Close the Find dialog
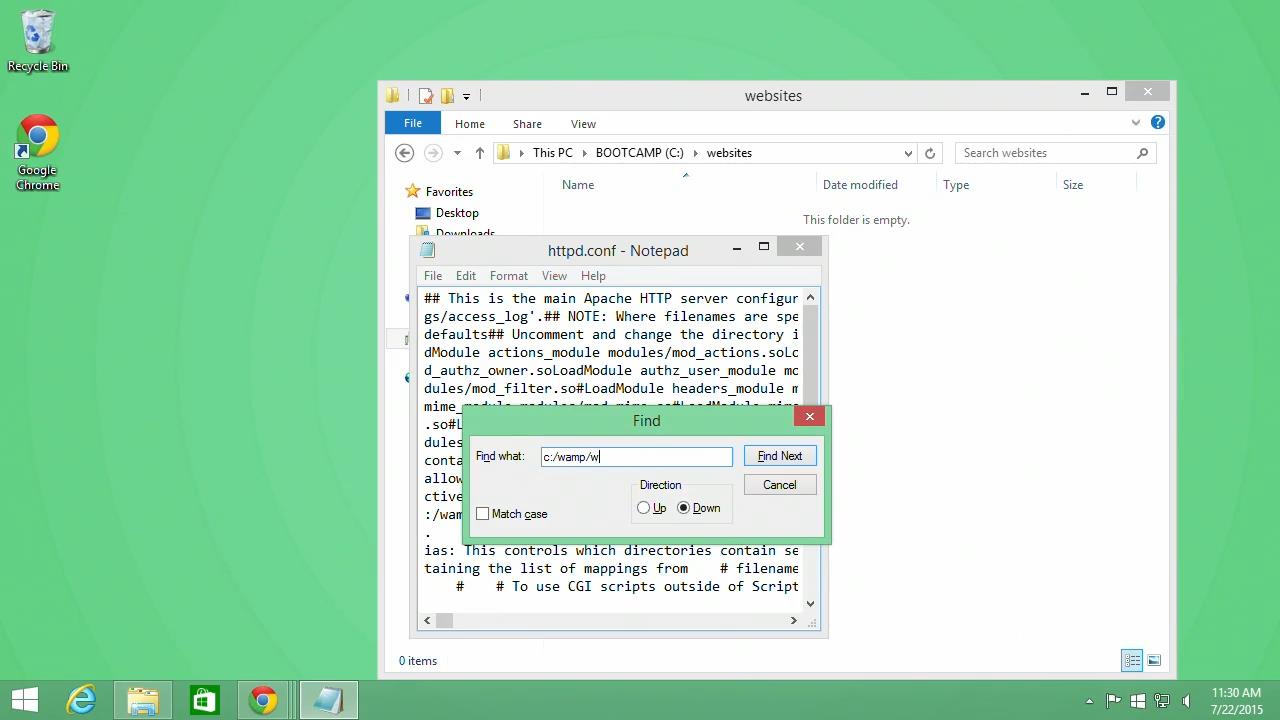Screen dimensions: 1280x720 tap(810, 416)
